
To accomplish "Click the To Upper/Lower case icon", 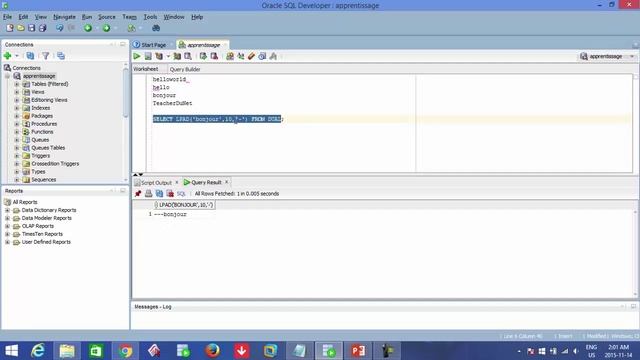I will click(241, 56).
